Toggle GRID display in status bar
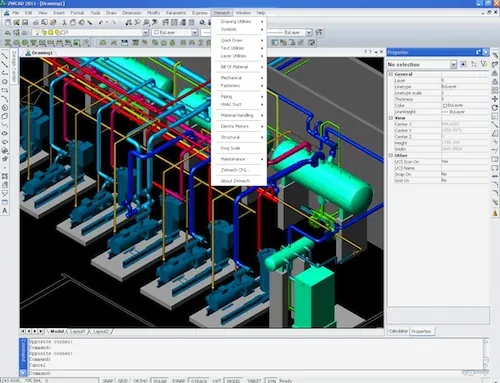Screen dimensions: 500x383 point(123,381)
